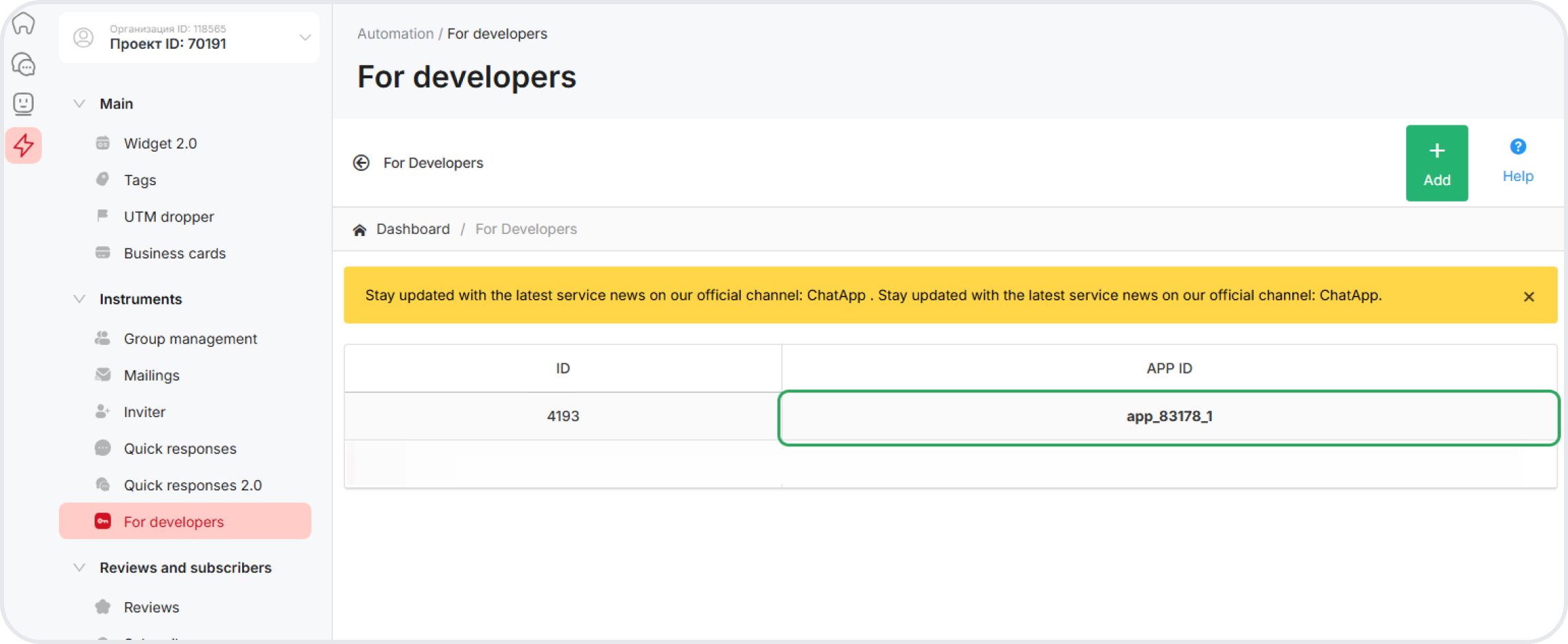Click the Automation breadcrumb link
The image size is (1568, 644).
[x=395, y=34]
